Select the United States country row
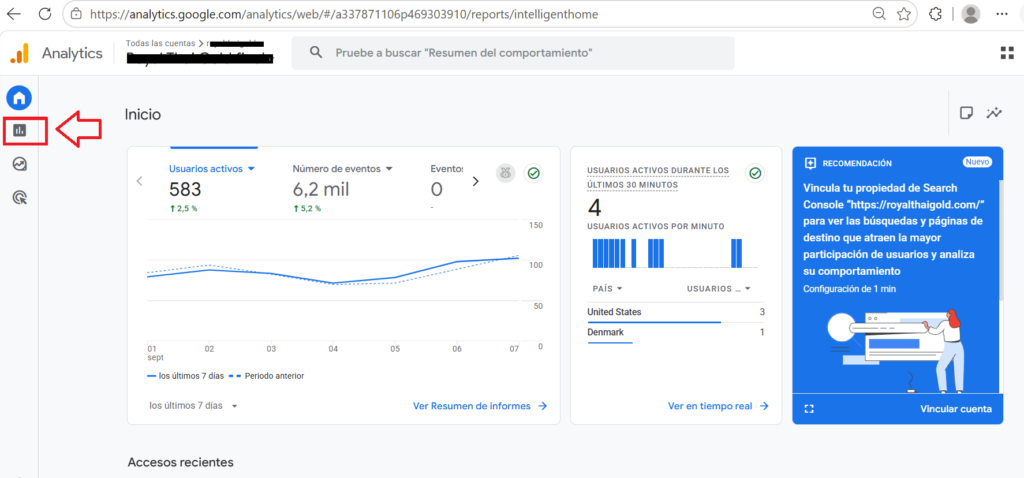This screenshot has height=478, width=1024. (676, 312)
